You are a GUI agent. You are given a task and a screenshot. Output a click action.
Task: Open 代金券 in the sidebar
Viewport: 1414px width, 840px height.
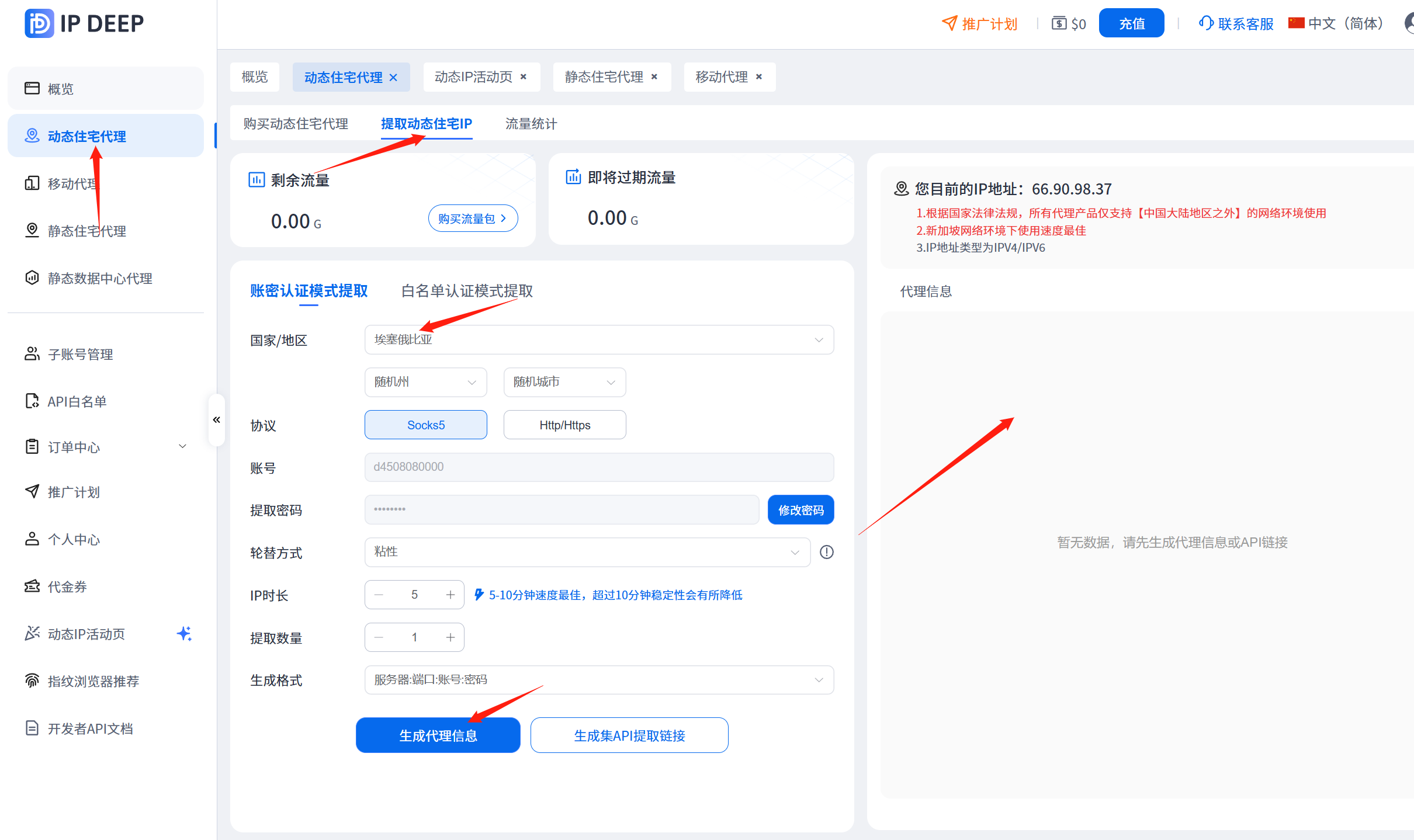pyautogui.click(x=105, y=586)
